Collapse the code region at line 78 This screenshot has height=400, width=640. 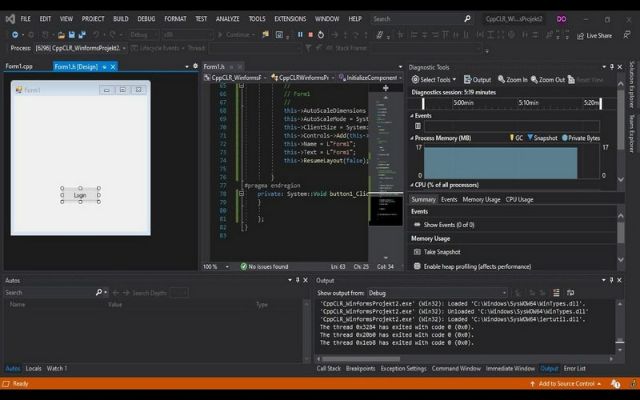click(241, 193)
